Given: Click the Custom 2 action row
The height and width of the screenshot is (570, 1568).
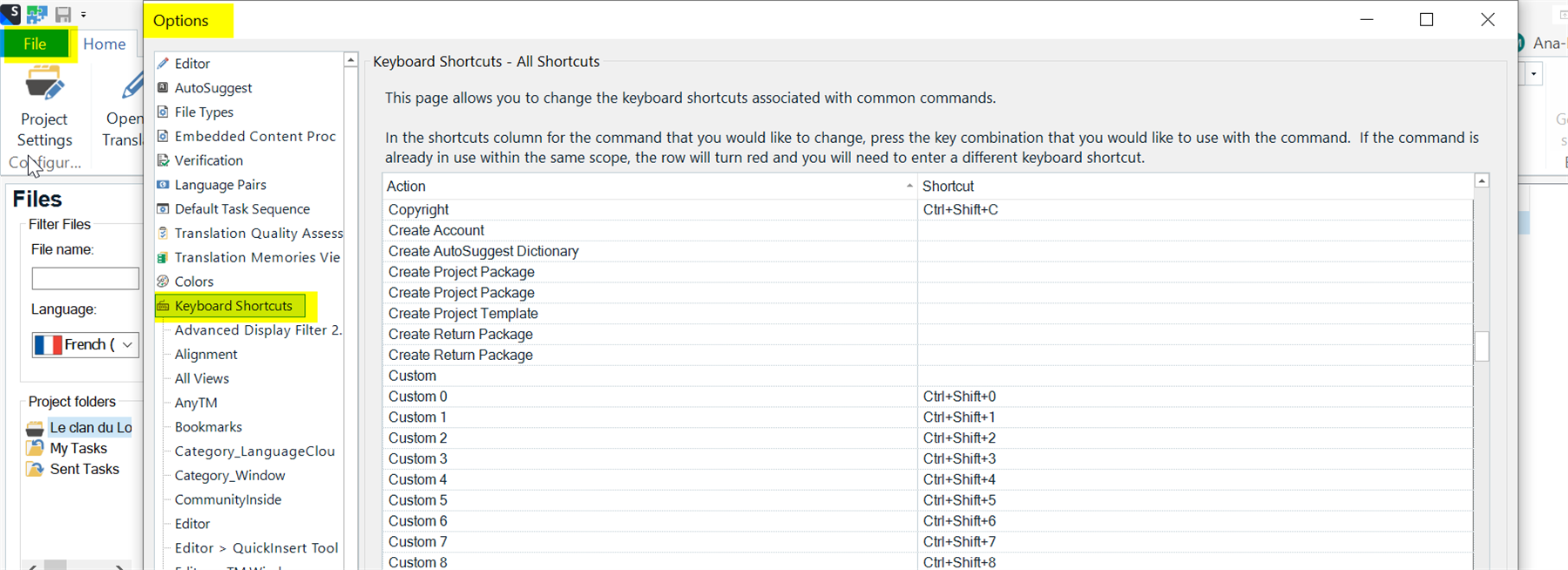Looking at the screenshot, I should point(650,438).
